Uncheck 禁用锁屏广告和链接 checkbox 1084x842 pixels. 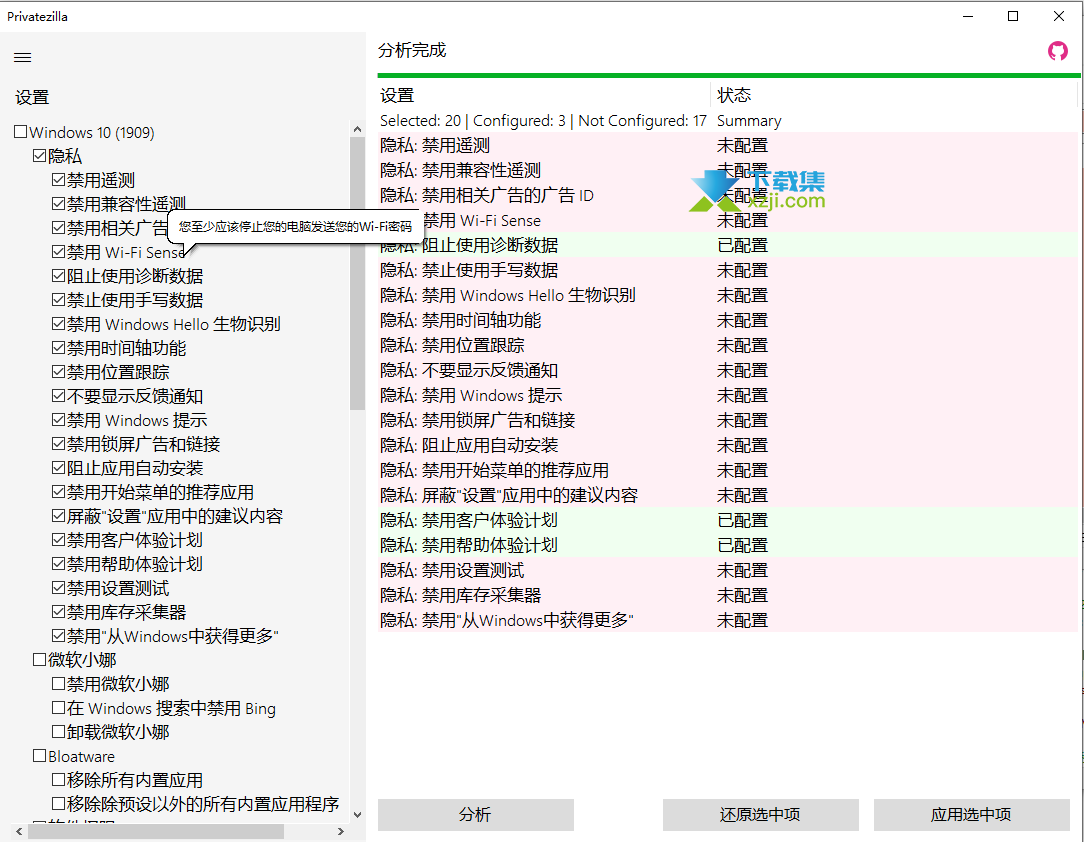point(59,444)
